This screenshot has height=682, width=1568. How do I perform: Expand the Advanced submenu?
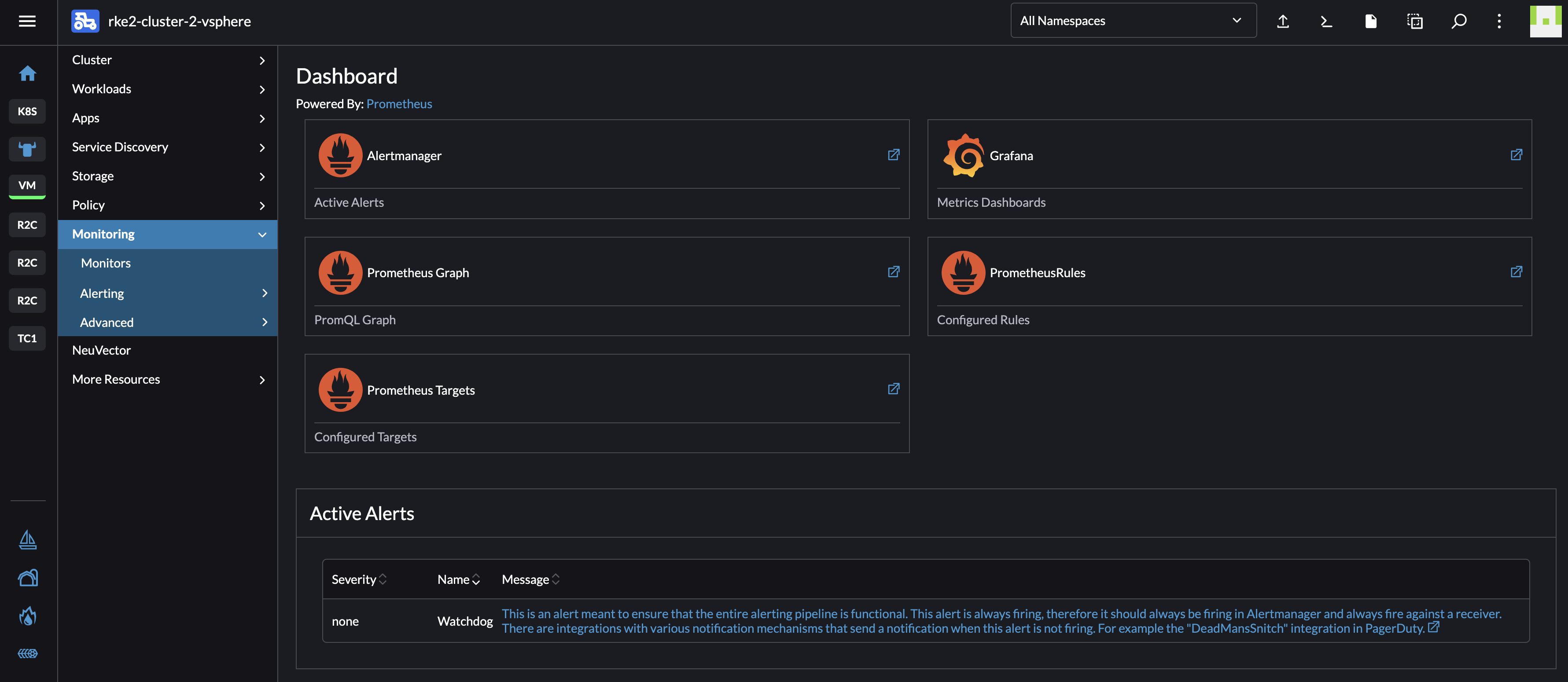(167, 323)
